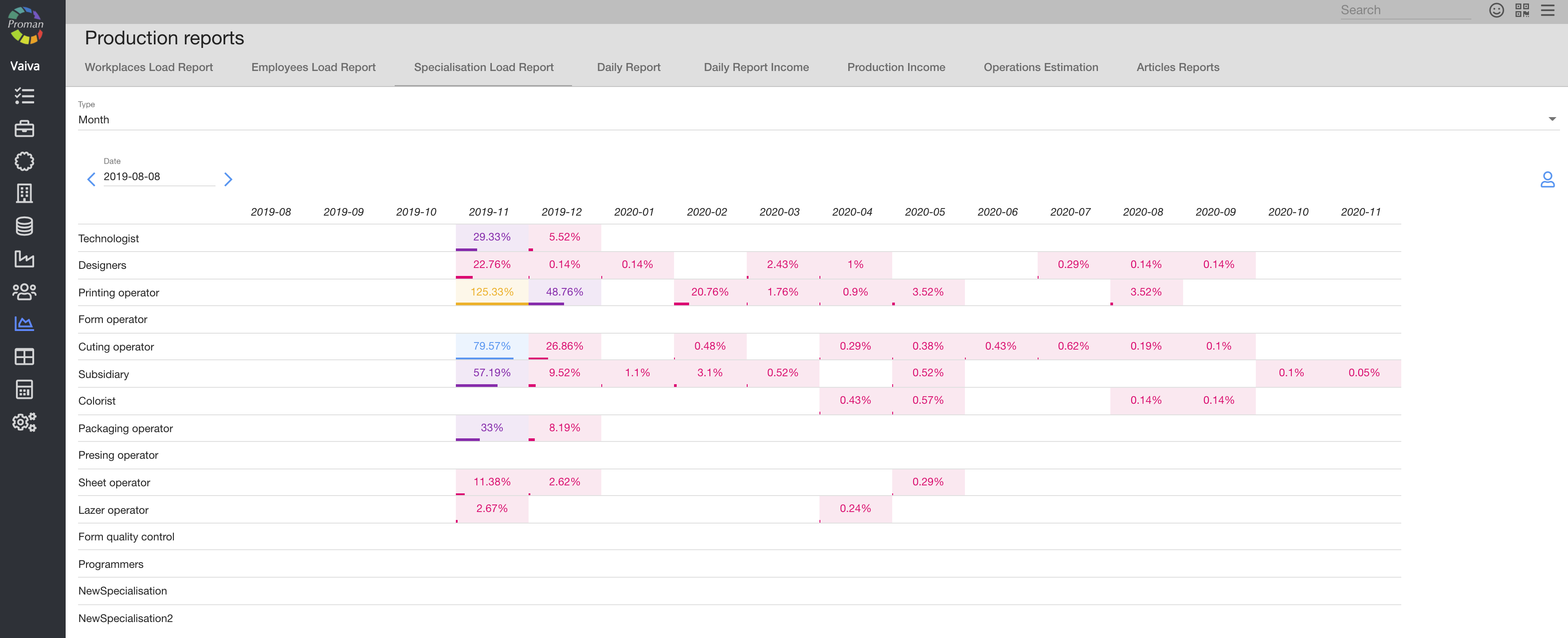Screen dimensions: 1568x638
Task: Click the QR code icon in header
Action: 1522,10
